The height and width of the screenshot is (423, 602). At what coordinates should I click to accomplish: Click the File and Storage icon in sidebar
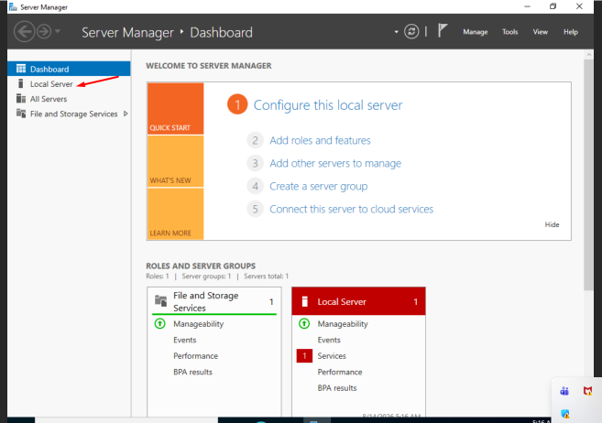pos(21,114)
